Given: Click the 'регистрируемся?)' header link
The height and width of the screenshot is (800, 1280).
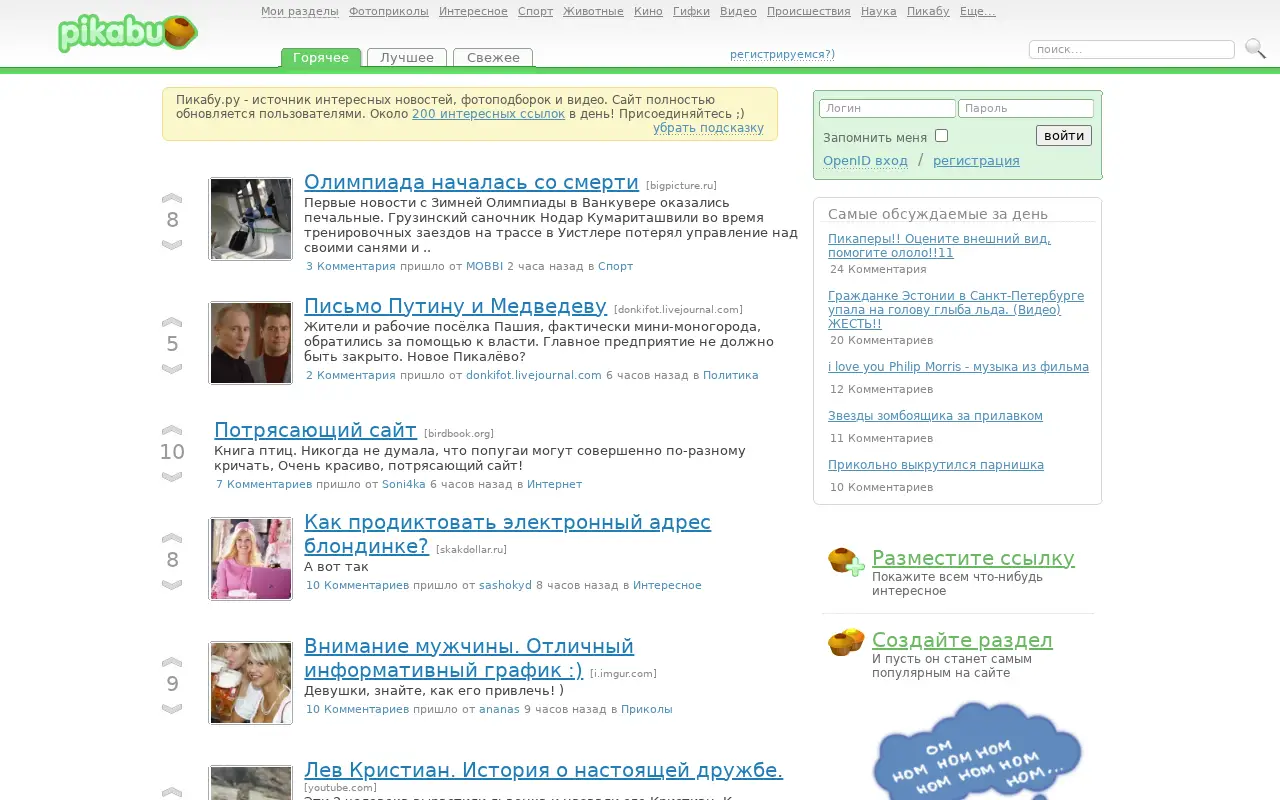Looking at the screenshot, I should click(x=782, y=55).
